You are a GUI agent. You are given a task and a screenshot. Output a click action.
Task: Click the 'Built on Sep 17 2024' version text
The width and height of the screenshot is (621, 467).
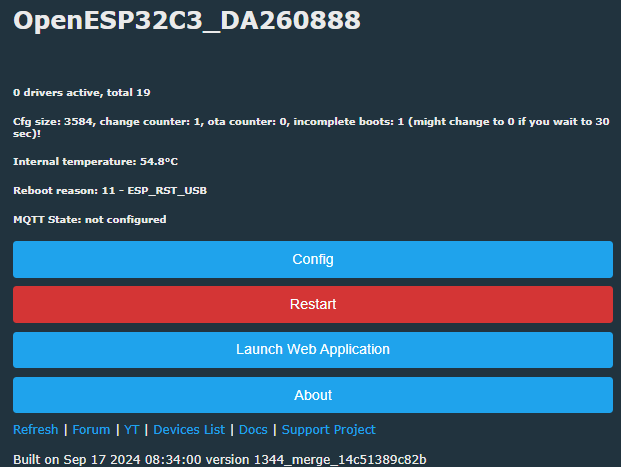point(220,459)
